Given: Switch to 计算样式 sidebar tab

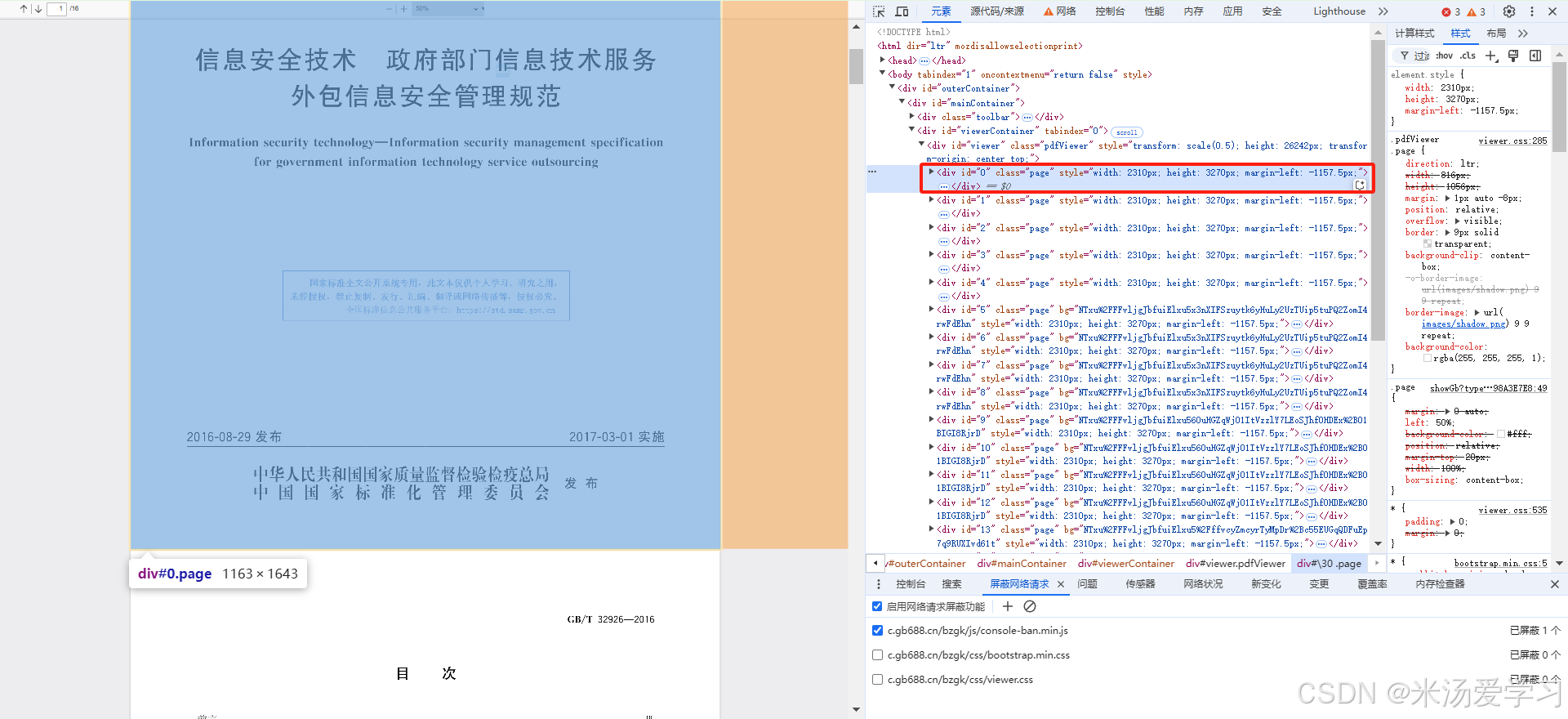Looking at the screenshot, I should [1414, 33].
